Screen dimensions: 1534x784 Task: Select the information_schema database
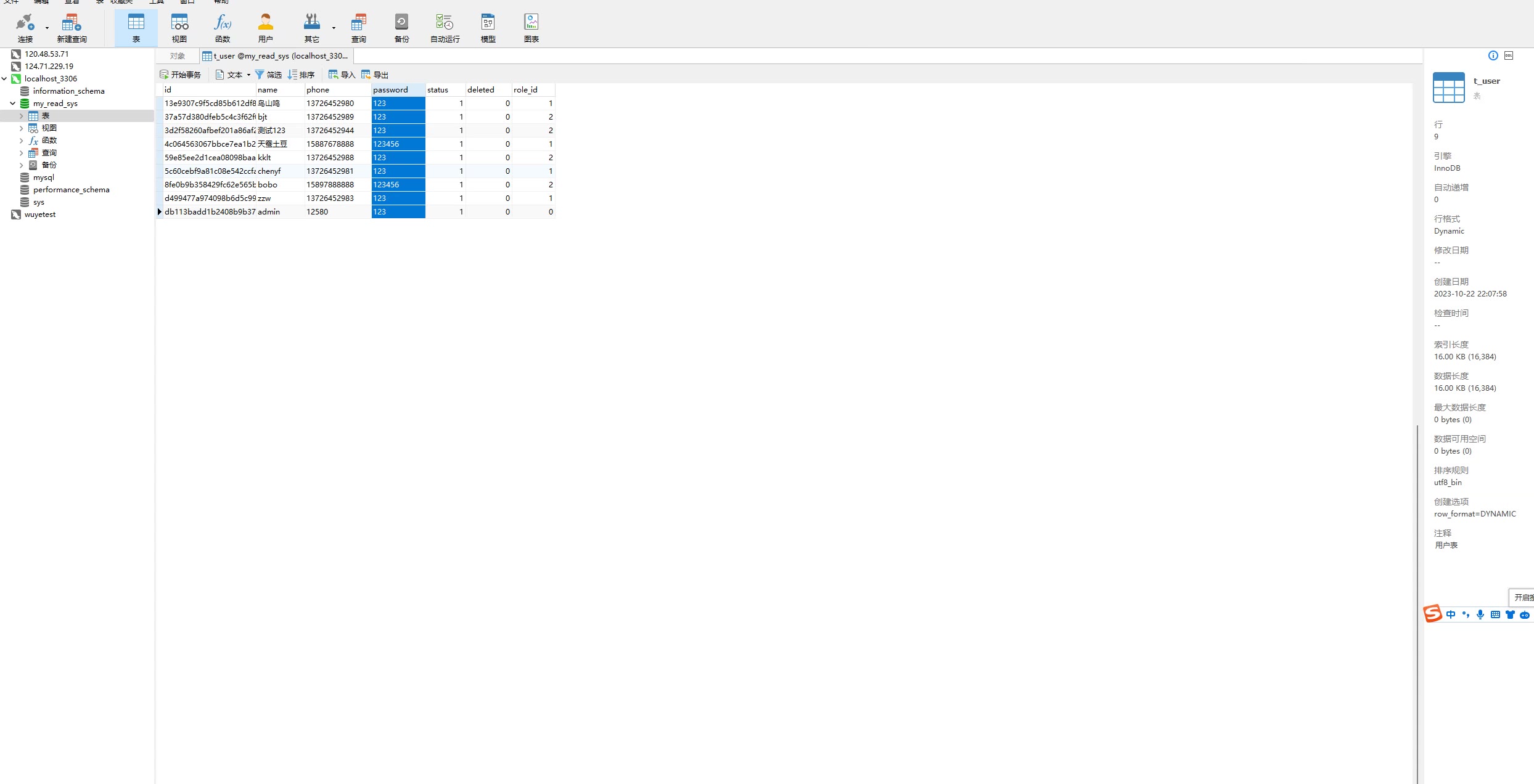tap(68, 91)
